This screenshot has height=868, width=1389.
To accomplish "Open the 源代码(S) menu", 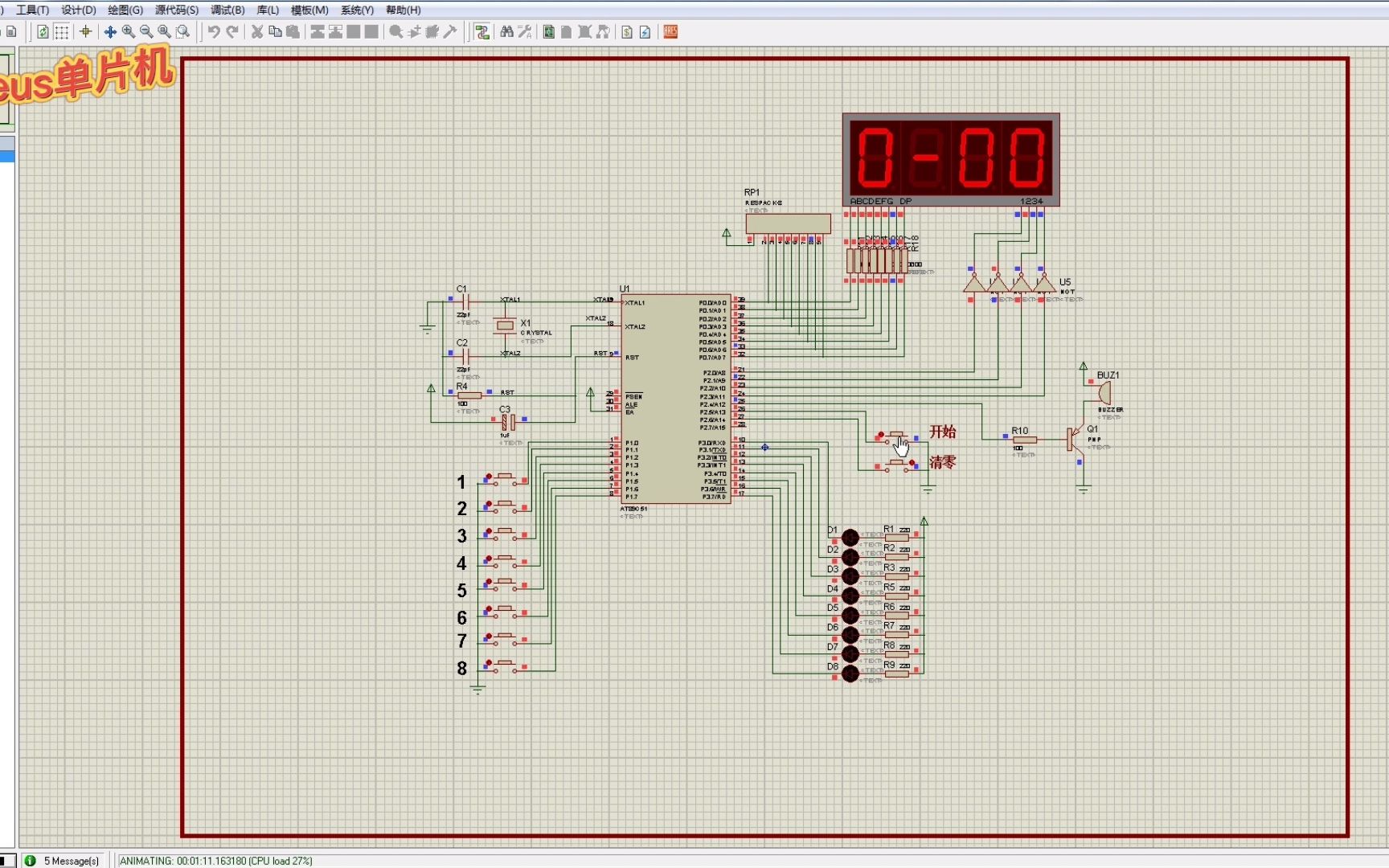I will [177, 10].
